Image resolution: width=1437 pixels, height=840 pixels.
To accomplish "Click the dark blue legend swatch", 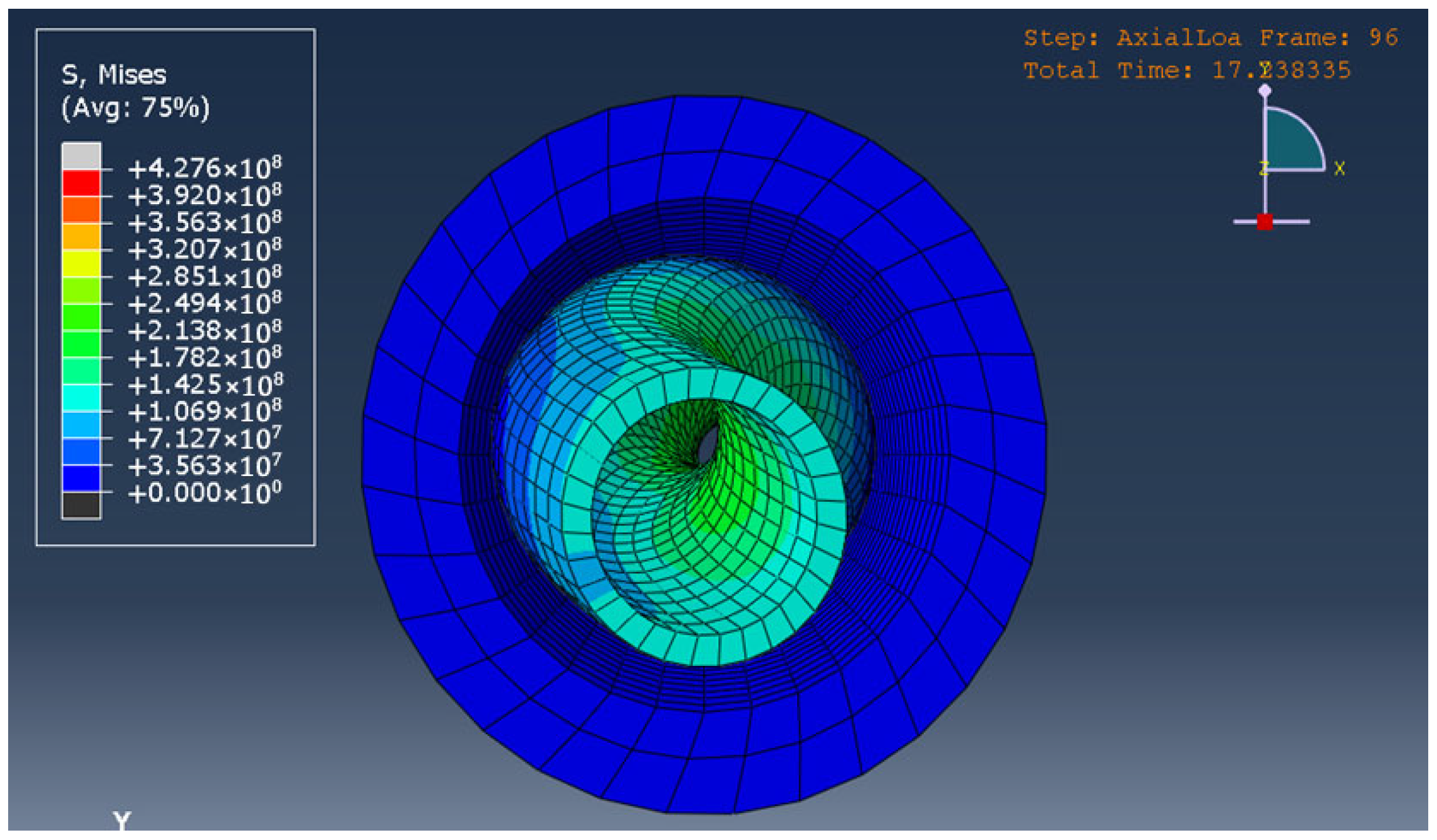I will [x=81, y=479].
